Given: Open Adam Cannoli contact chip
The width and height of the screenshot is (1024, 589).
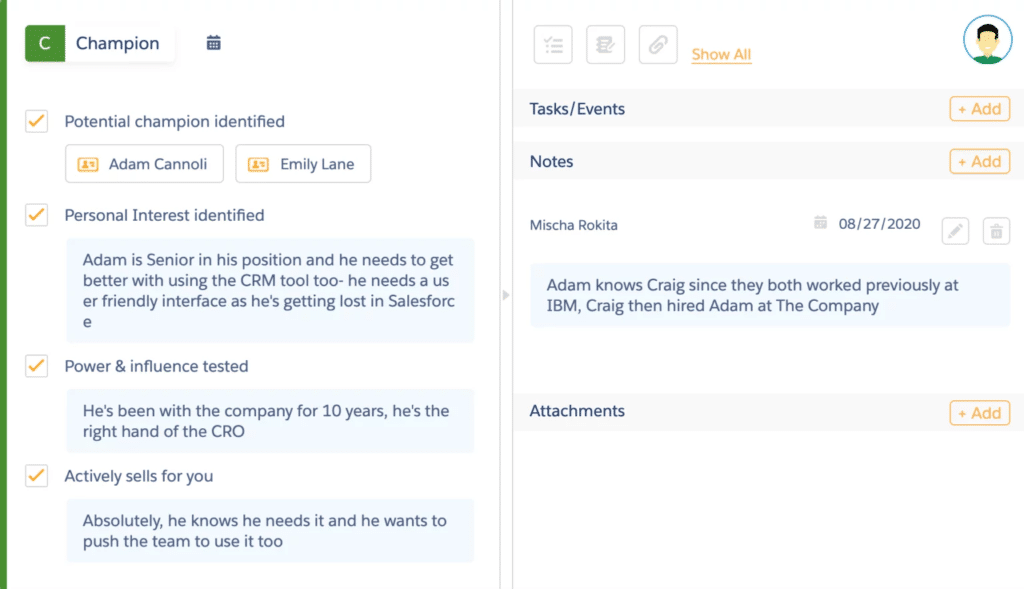Looking at the screenshot, I should pyautogui.click(x=144, y=164).
